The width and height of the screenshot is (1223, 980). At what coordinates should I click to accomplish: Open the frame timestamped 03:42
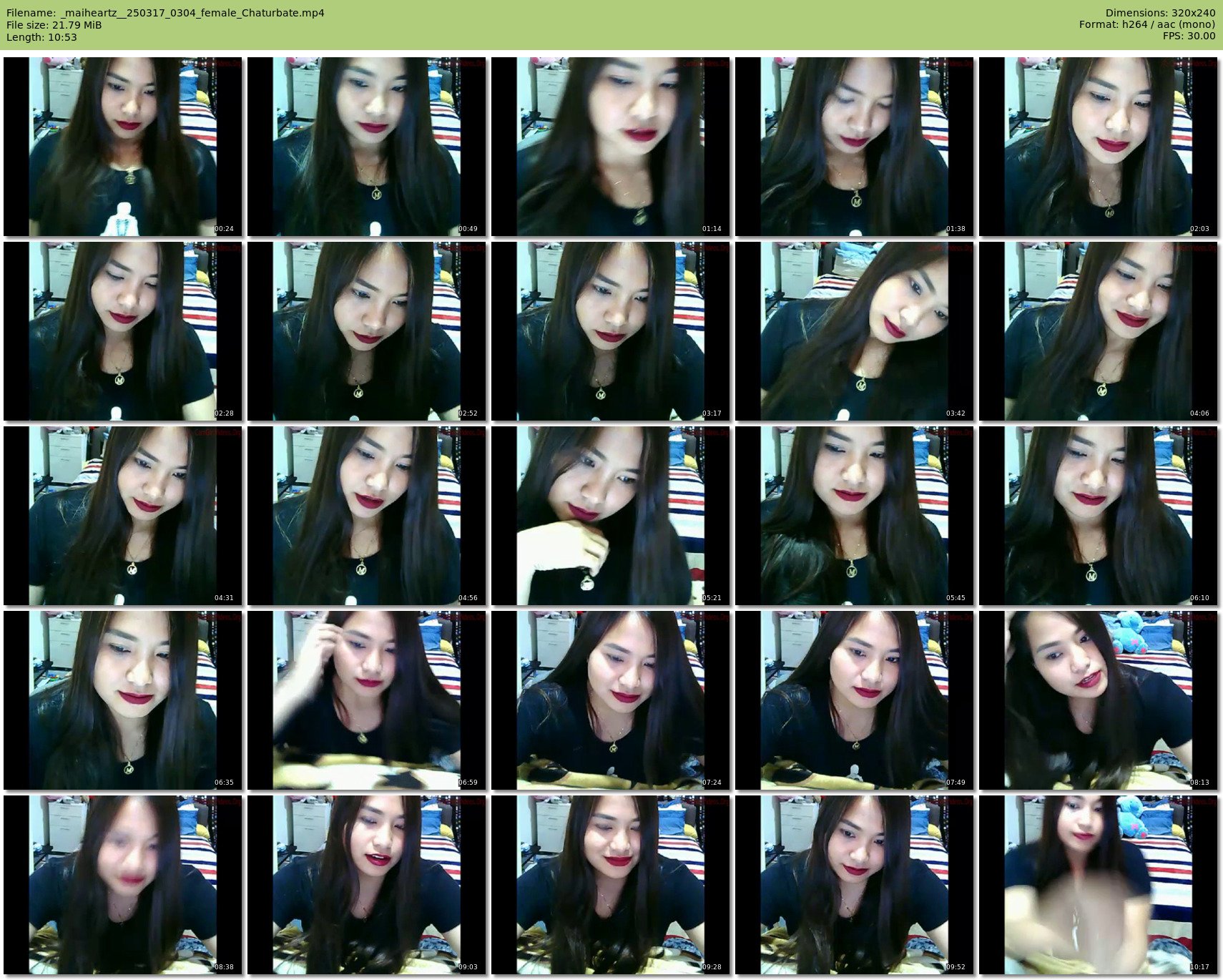[x=854, y=331]
